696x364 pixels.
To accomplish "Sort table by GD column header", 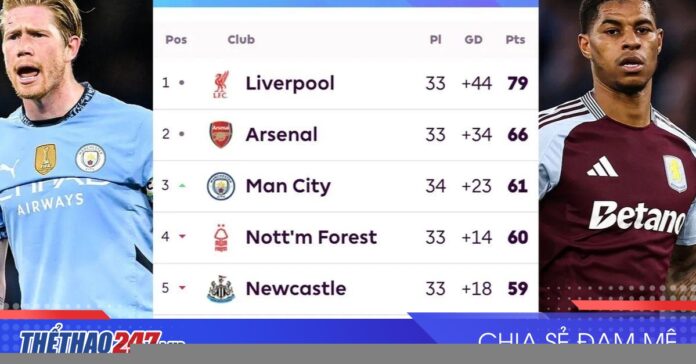I will tap(473, 40).
